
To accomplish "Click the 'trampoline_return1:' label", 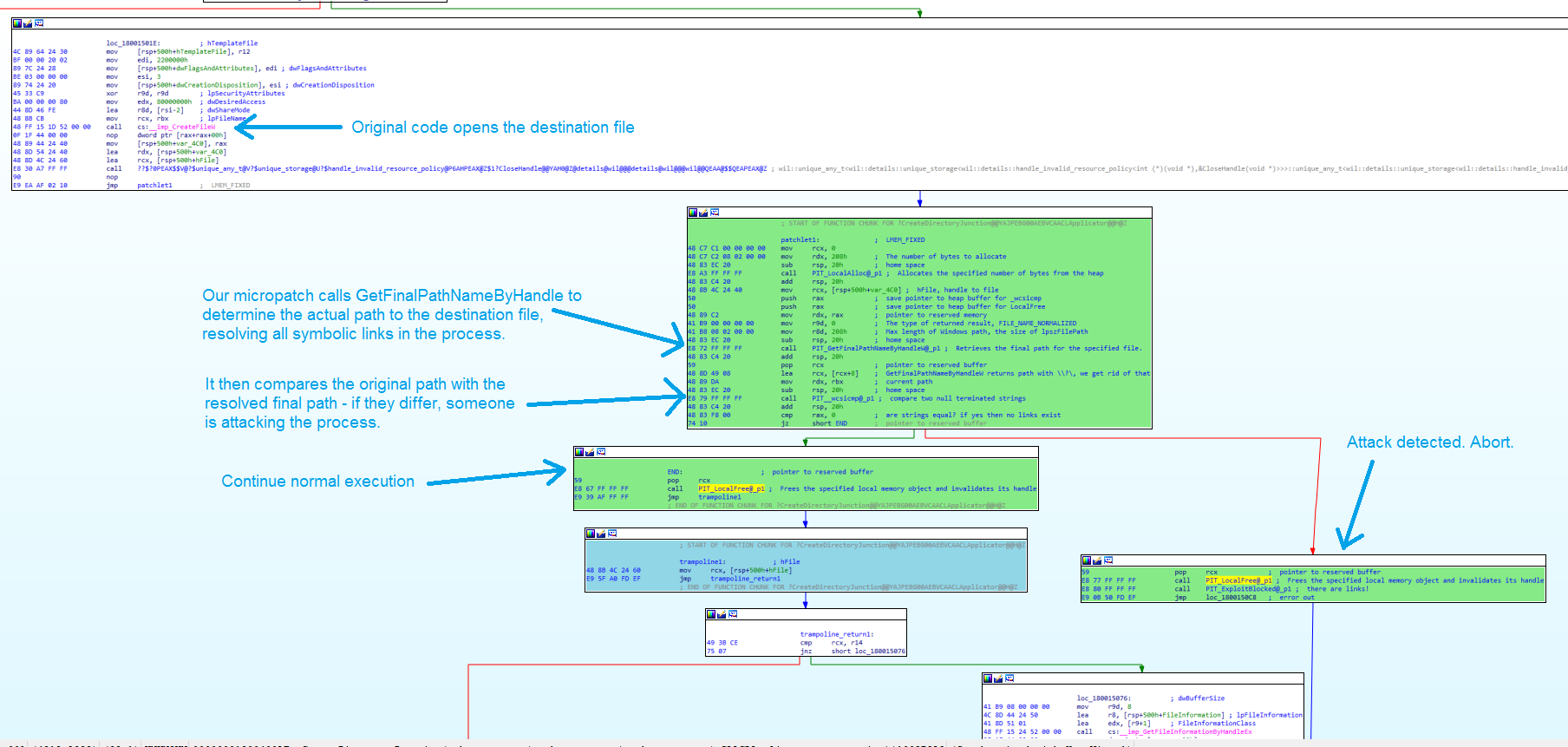I will [x=837, y=634].
